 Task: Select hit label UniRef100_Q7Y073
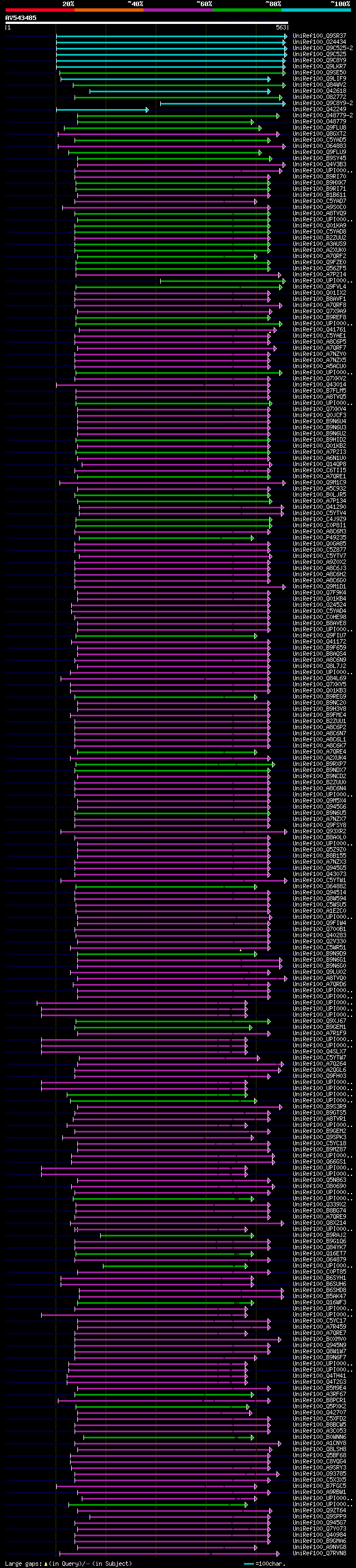(319, 1529)
